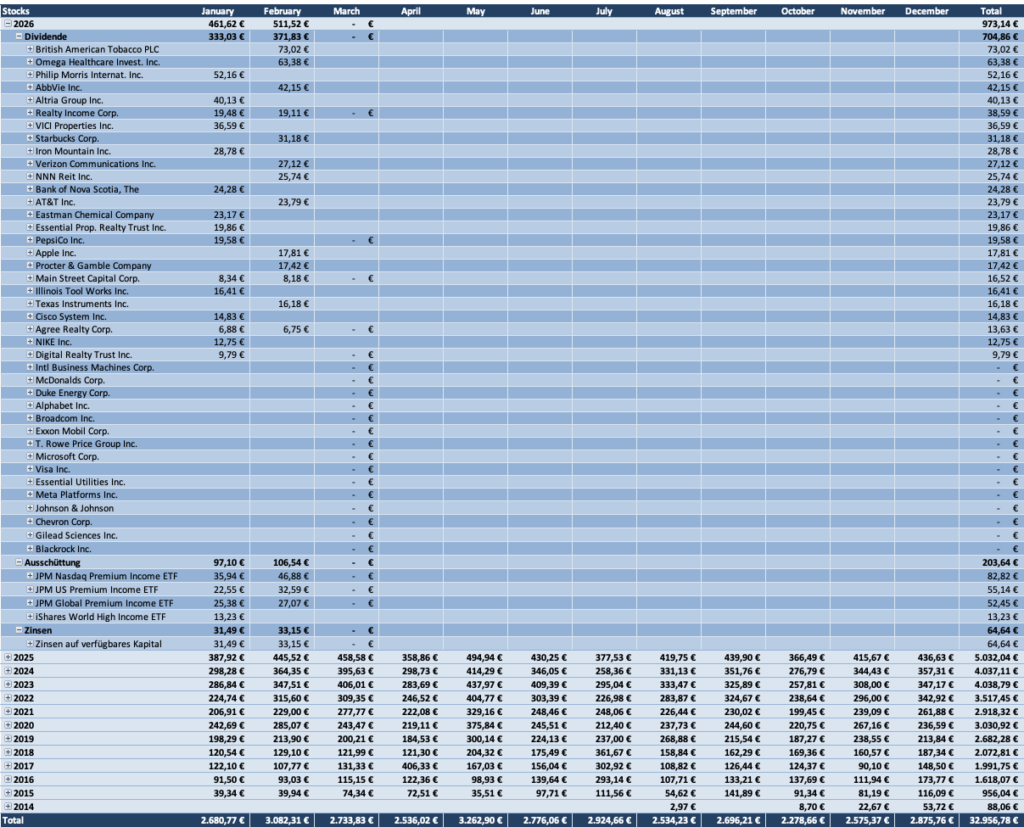Viewport: 1024px width, 827px height.
Task: Expand the JPM Nasdaq Premium Income ETF row
Action: pyautogui.click(x=29, y=574)
